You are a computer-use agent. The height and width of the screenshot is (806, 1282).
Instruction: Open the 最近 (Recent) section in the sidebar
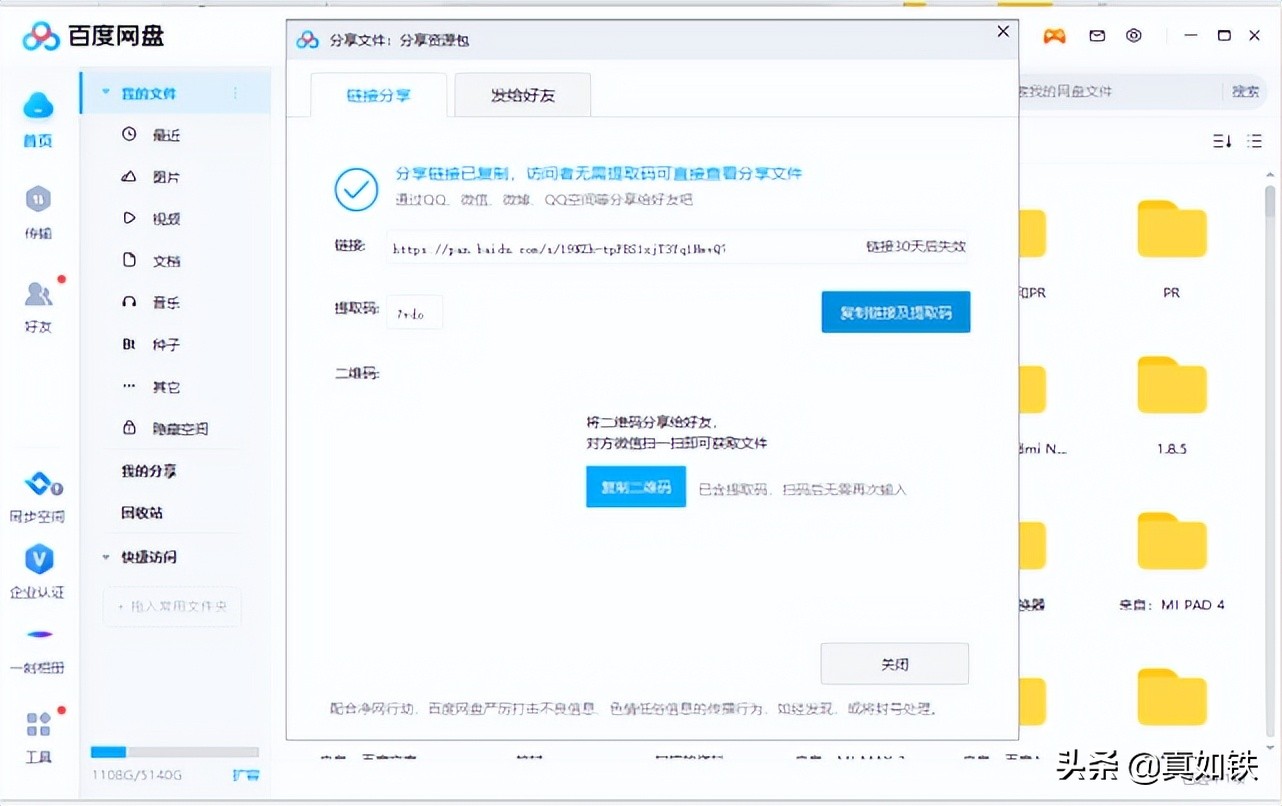pos(165,134)
